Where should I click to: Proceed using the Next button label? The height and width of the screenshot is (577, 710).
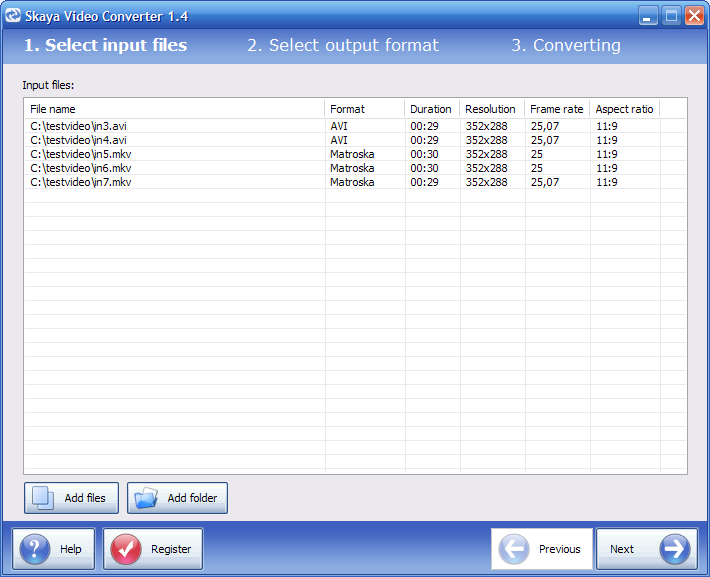[621, 549]
